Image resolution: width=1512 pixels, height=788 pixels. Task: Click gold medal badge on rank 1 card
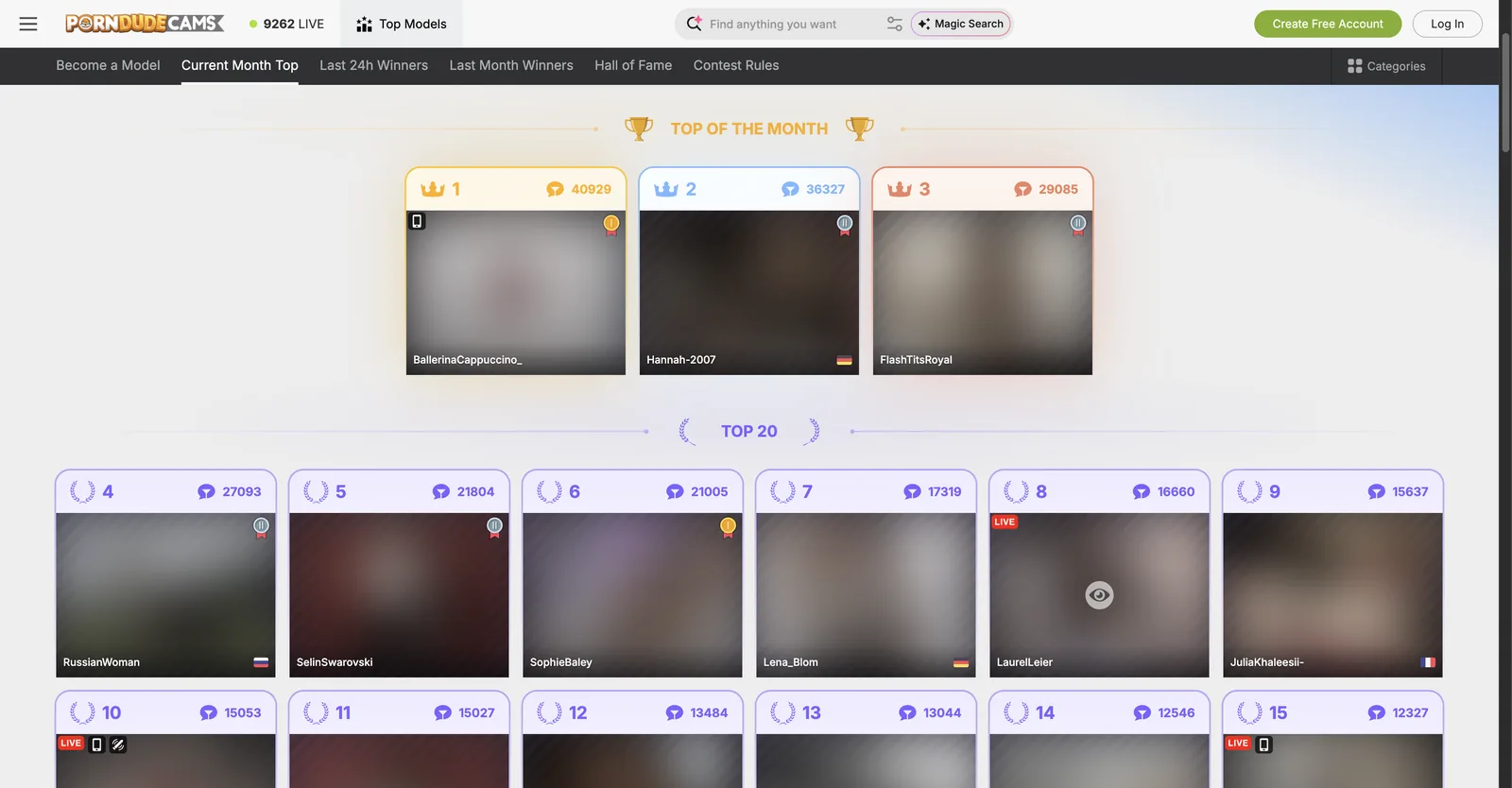pos(611,225)
